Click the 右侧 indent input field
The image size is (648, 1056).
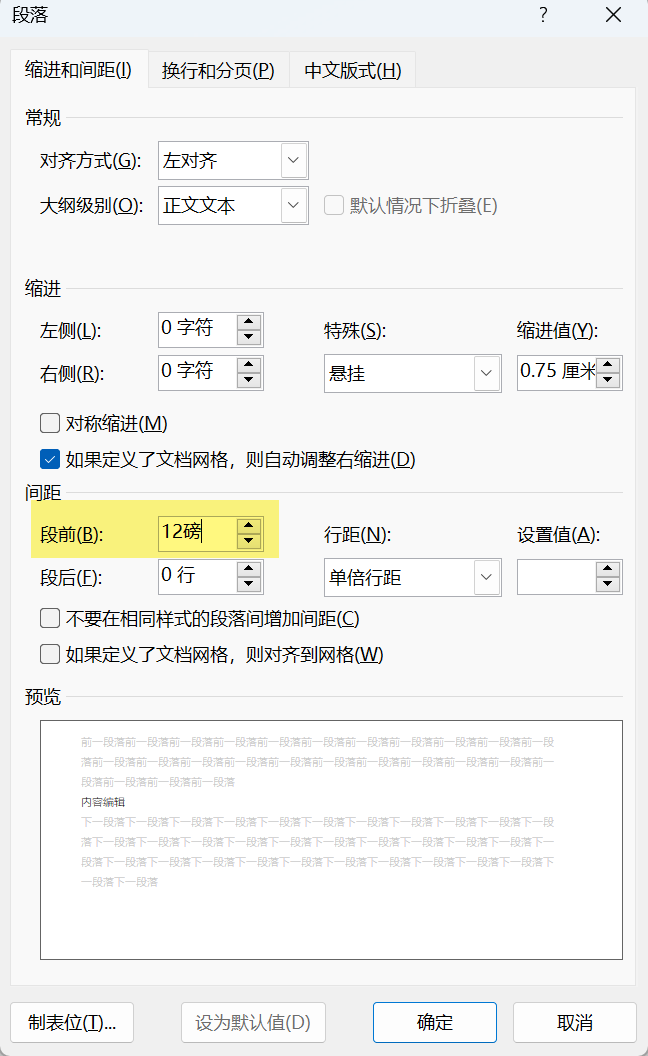coord(198,372)
